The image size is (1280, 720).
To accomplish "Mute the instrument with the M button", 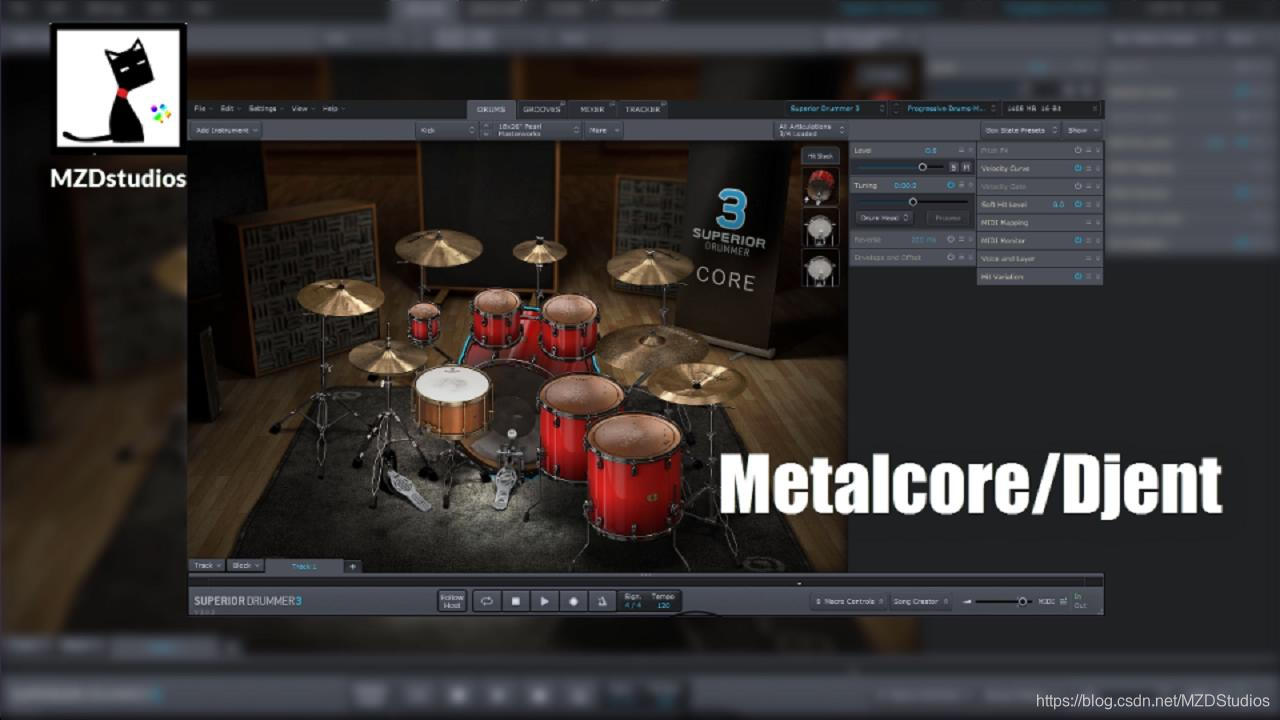I will tap(966, 167).
